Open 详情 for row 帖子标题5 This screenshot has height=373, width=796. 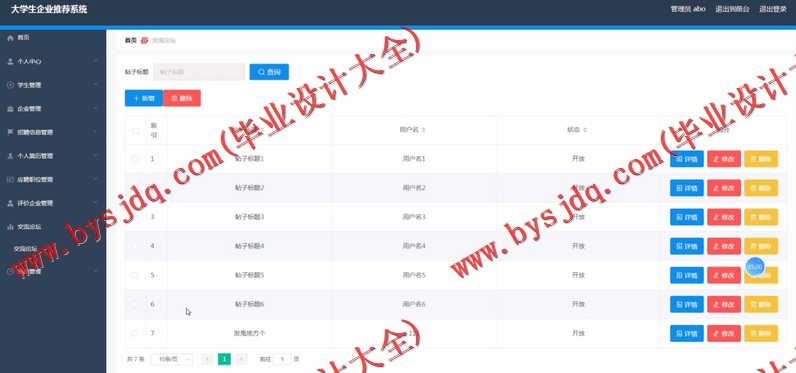687,275
